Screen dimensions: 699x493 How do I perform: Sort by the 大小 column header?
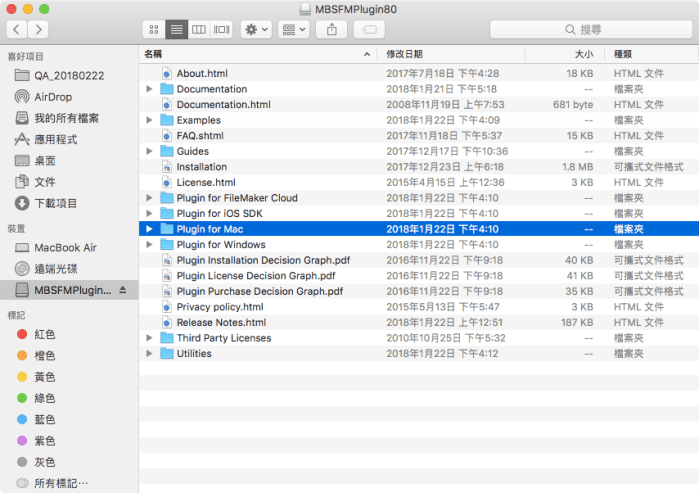click(583, 54)
